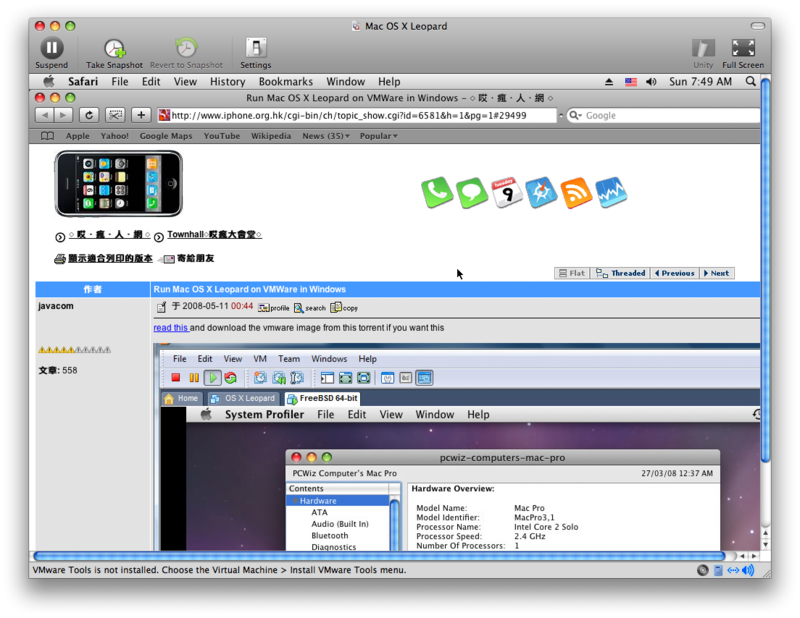
Task: Open the Yahoo! bookmark
Action: tap(114, 136)
